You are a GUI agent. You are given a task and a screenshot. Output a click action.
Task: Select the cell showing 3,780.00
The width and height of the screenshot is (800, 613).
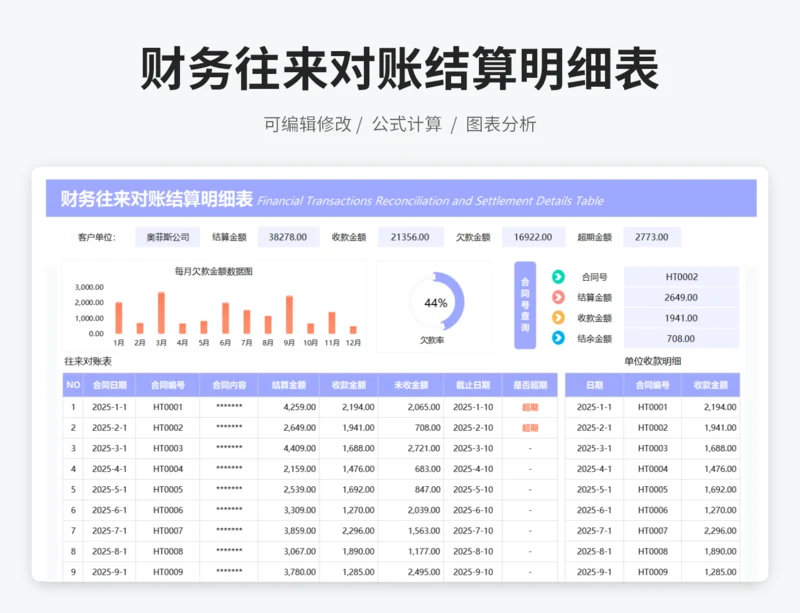289,572
